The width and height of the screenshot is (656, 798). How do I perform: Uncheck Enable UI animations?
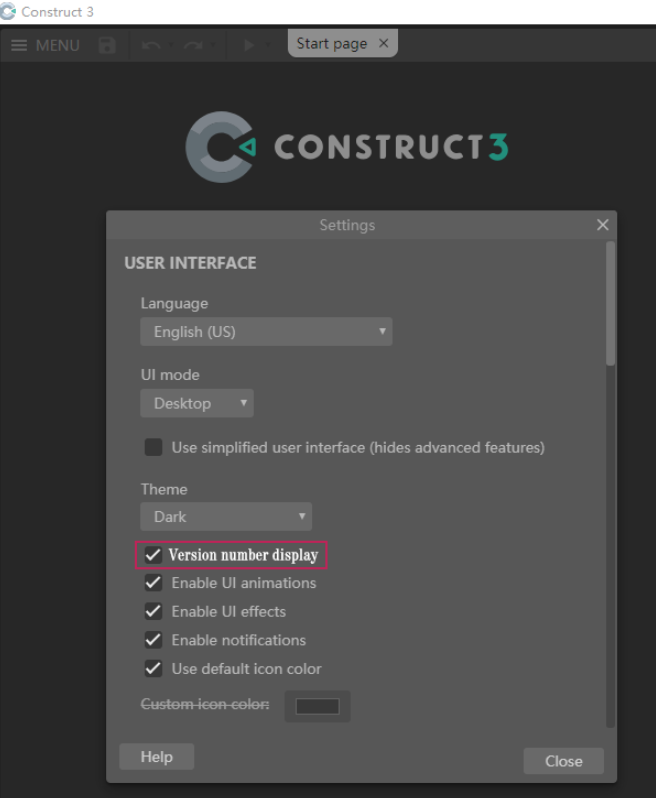(153, 583)
